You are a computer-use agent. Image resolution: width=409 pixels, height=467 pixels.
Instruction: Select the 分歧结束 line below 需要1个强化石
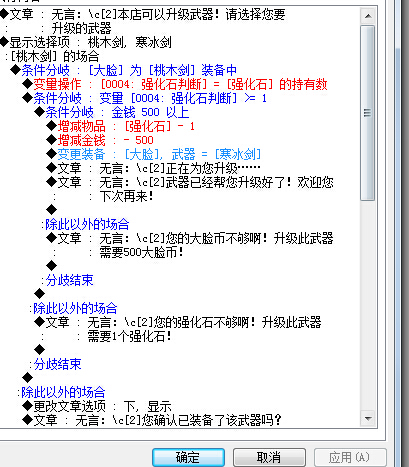55,364
